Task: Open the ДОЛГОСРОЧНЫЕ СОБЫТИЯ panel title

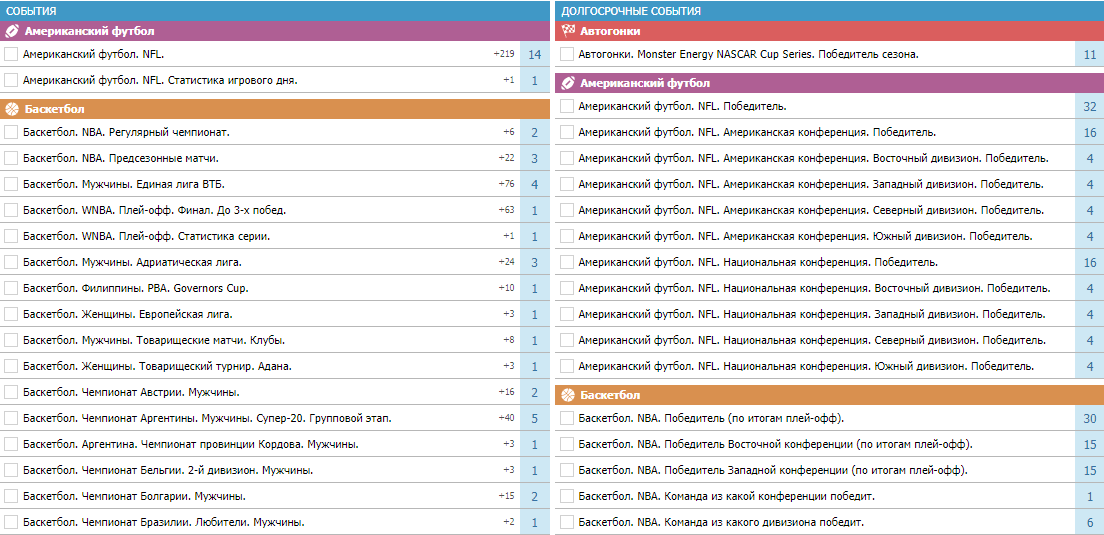Action: 631,11
